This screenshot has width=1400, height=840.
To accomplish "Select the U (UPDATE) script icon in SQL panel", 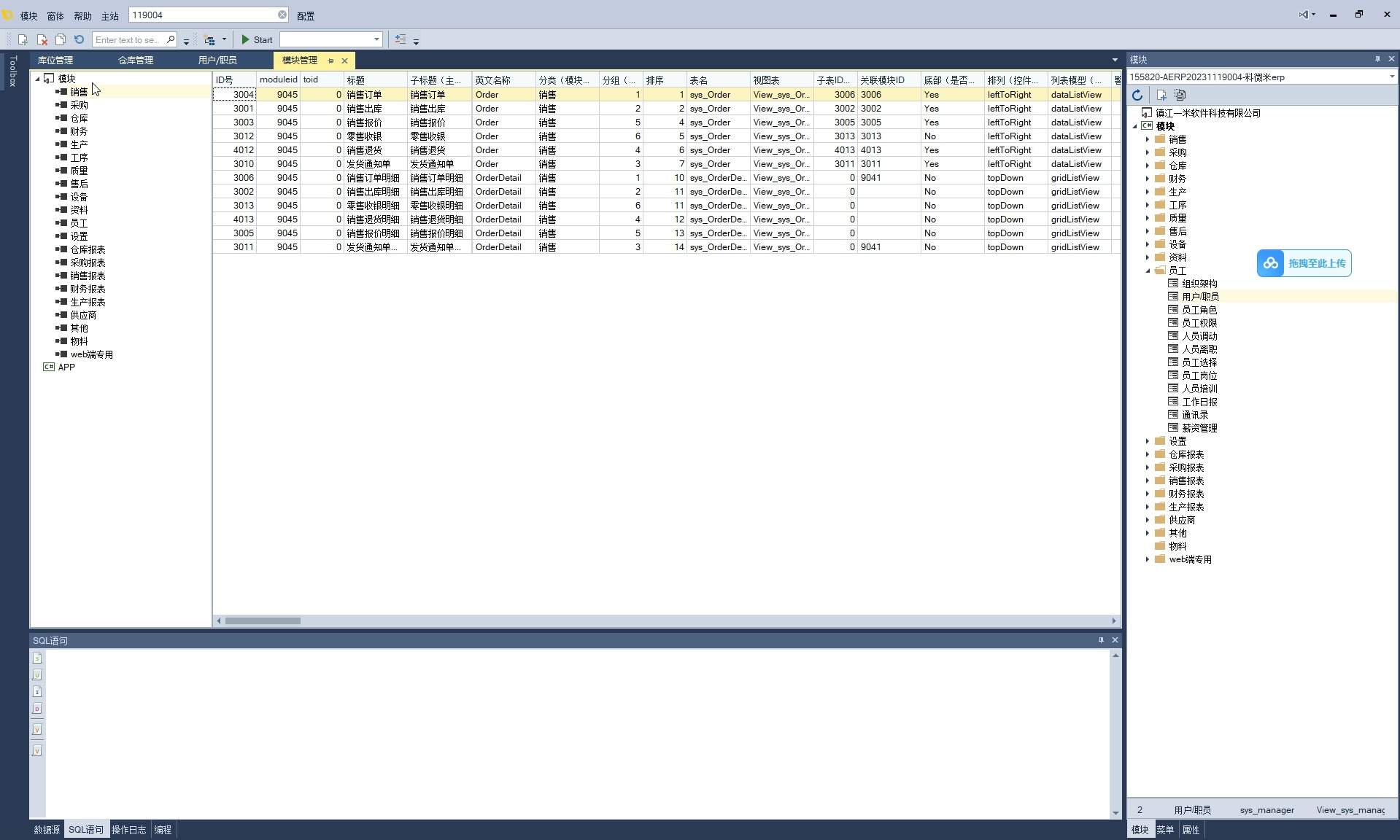I will [x=36, y=674].
